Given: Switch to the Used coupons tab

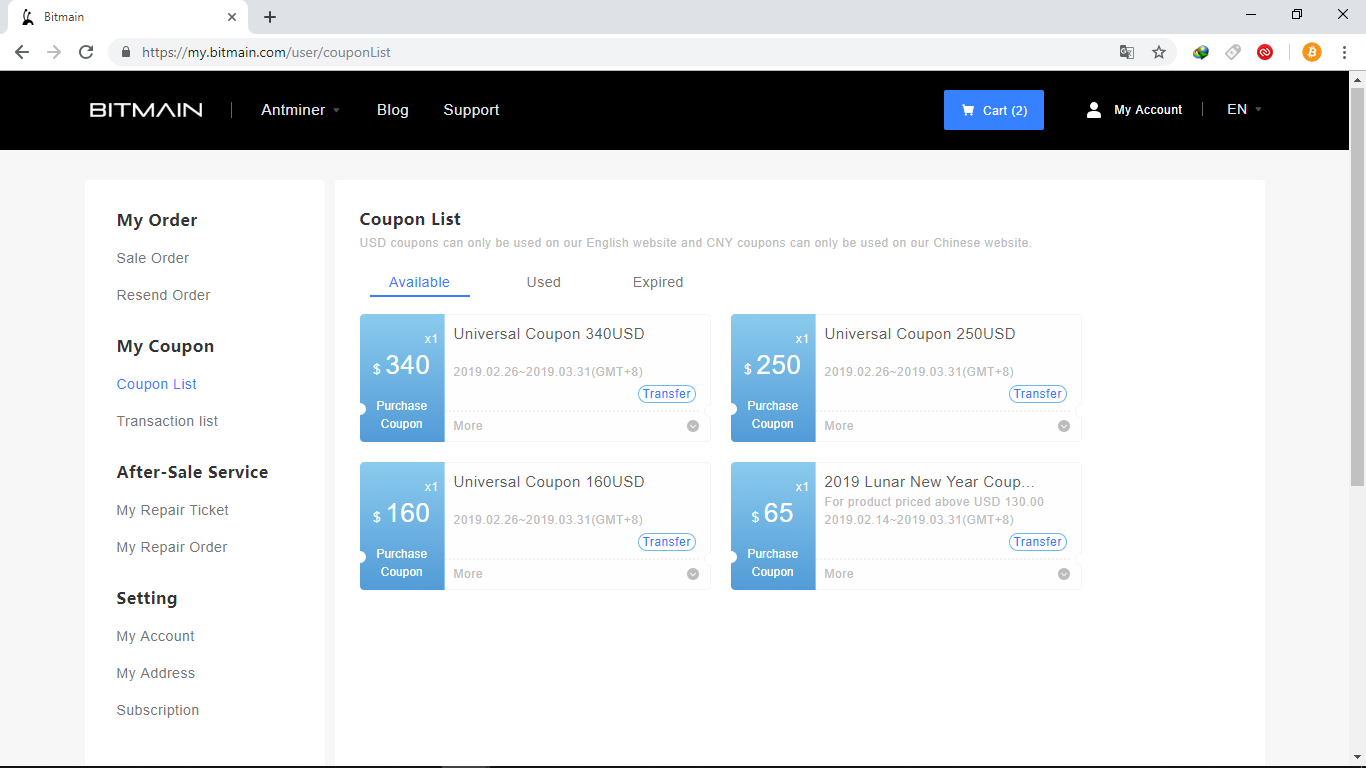Looking at the screenshot, I should coord(544,283).
